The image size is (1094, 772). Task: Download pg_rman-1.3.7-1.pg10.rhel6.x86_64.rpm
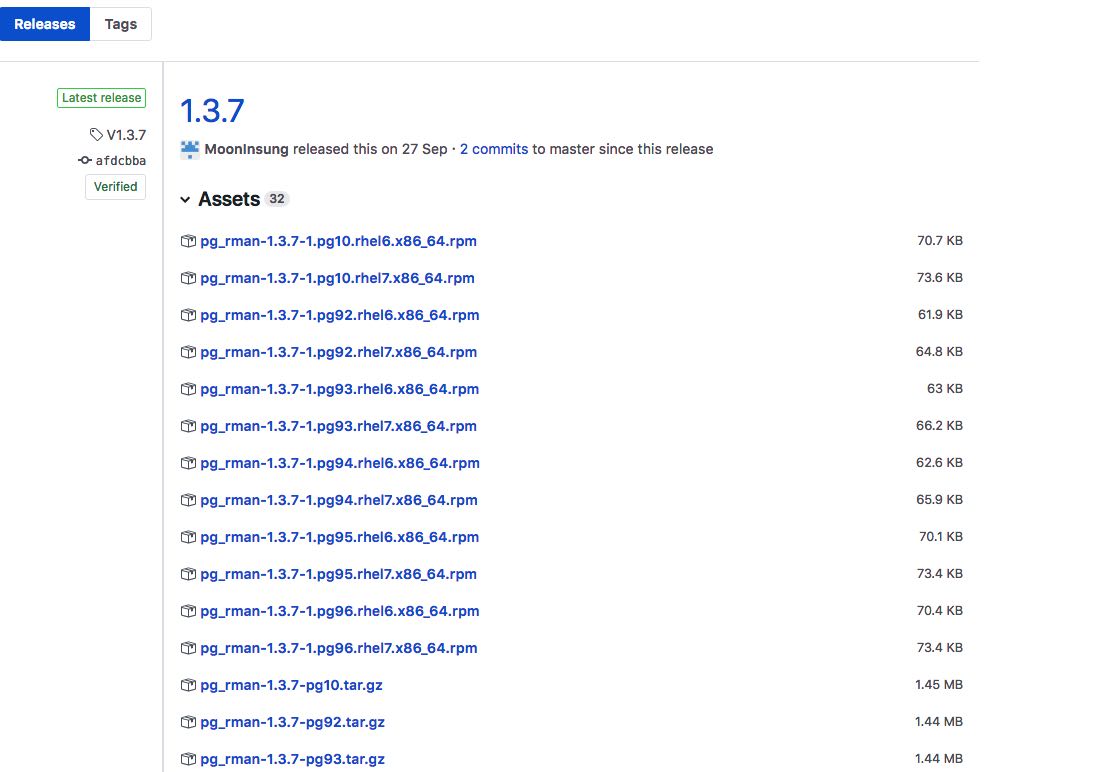pyautogui.click(x=338, y=241)
